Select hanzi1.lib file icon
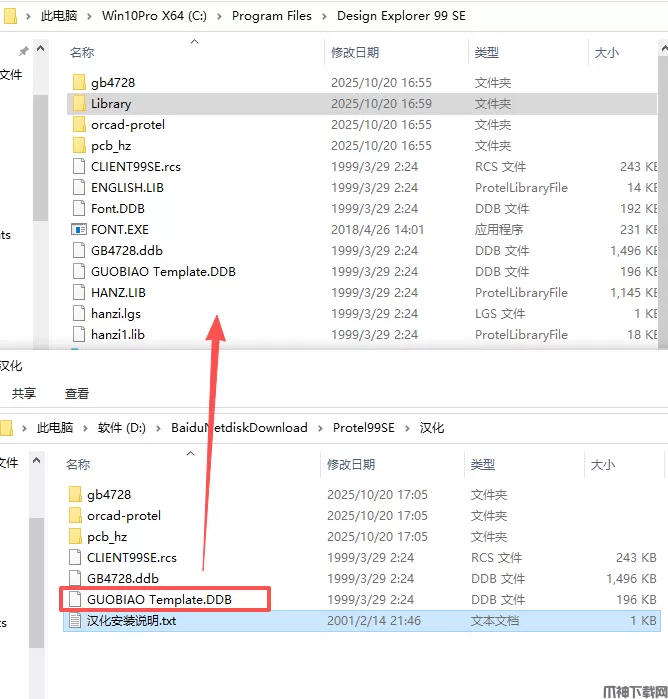The height and width of the screenshot is (699, 668). [79, 334]
